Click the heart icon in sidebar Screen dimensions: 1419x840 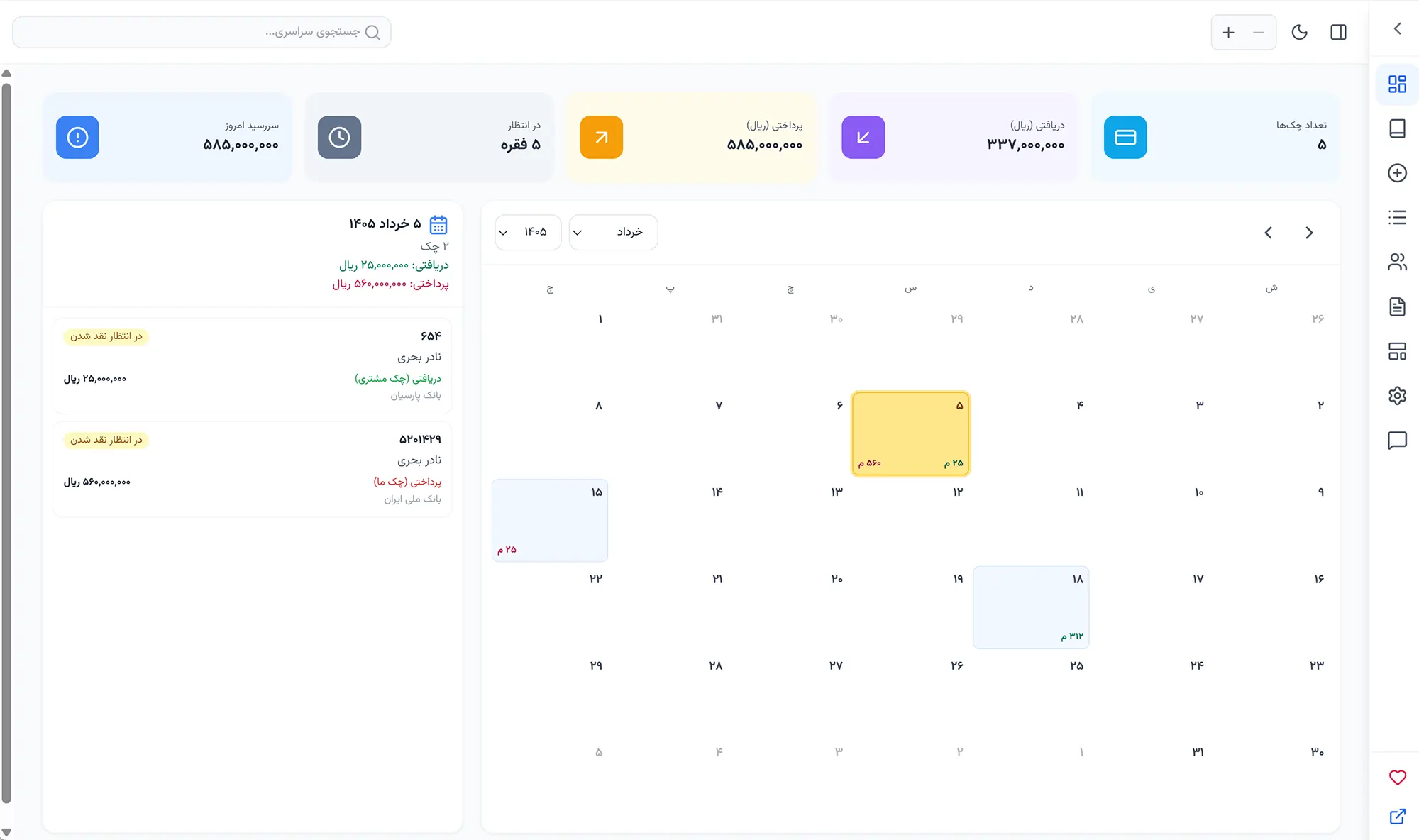pyautogui.click(x=1397, y=778)
